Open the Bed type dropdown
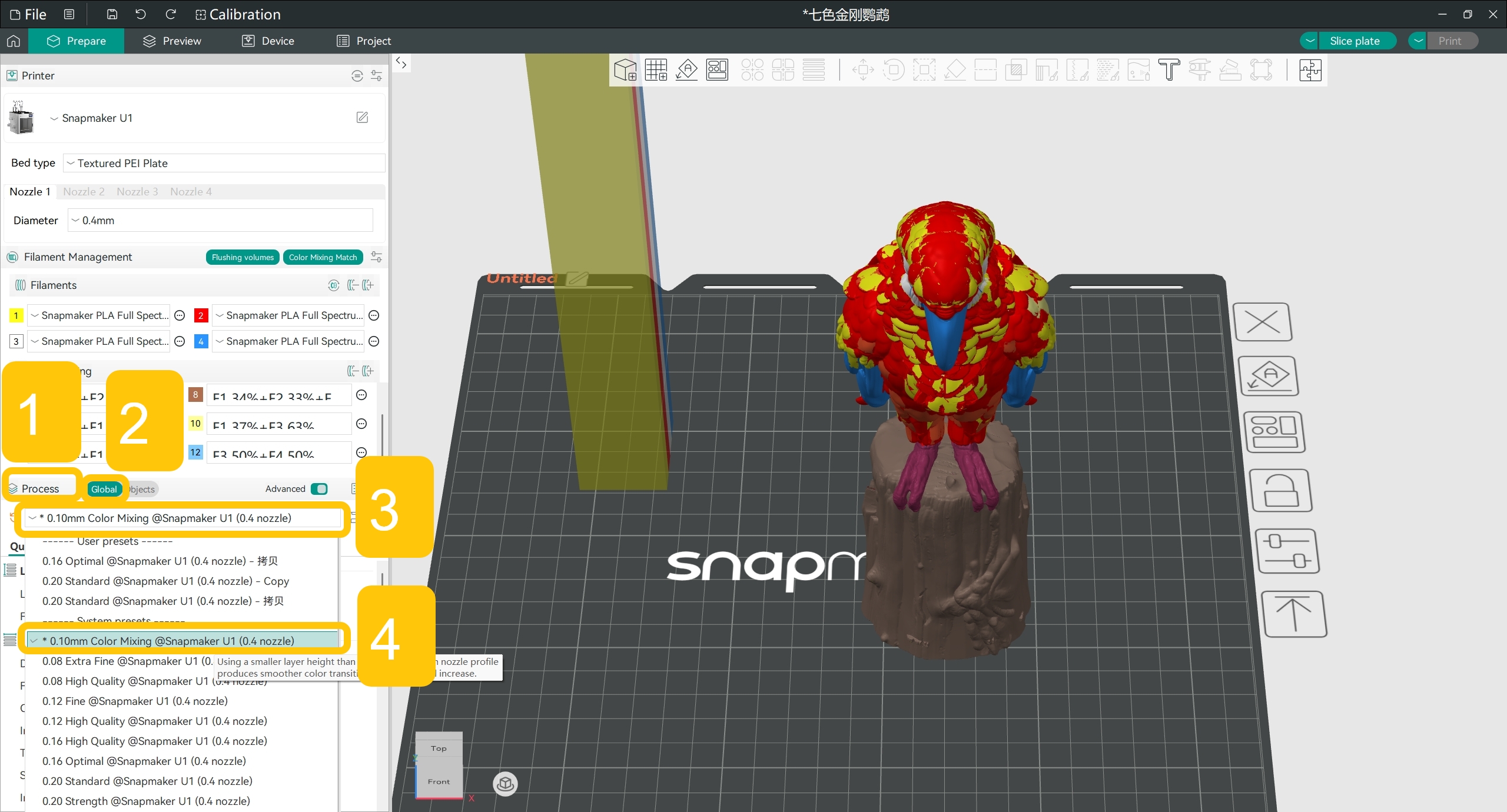This screenshot has width=1507, height=812. pyautogui.click(x=224, y=163)
